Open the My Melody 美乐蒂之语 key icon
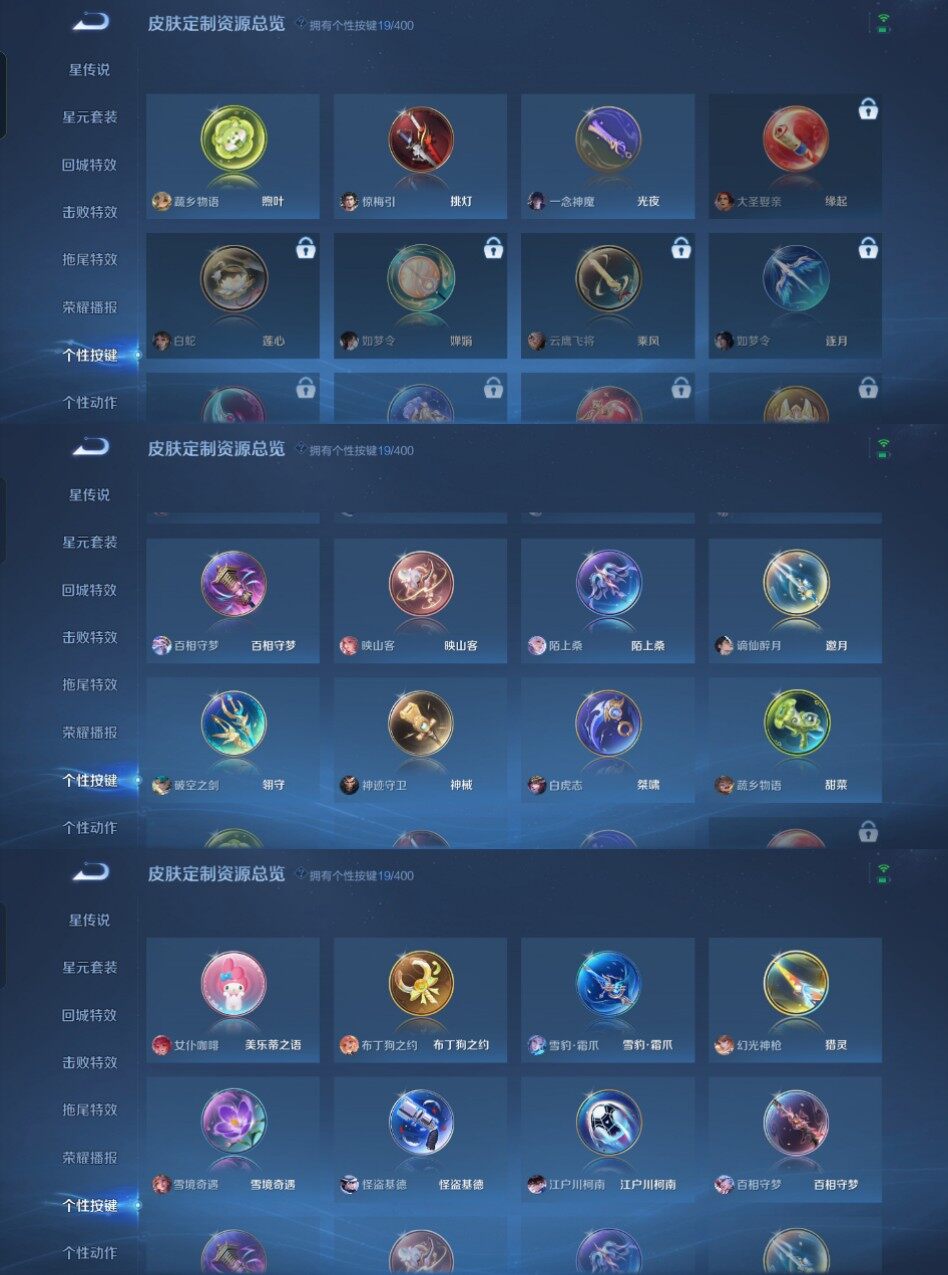This screenshot has width=948, height=1275. tap(233, 984)
